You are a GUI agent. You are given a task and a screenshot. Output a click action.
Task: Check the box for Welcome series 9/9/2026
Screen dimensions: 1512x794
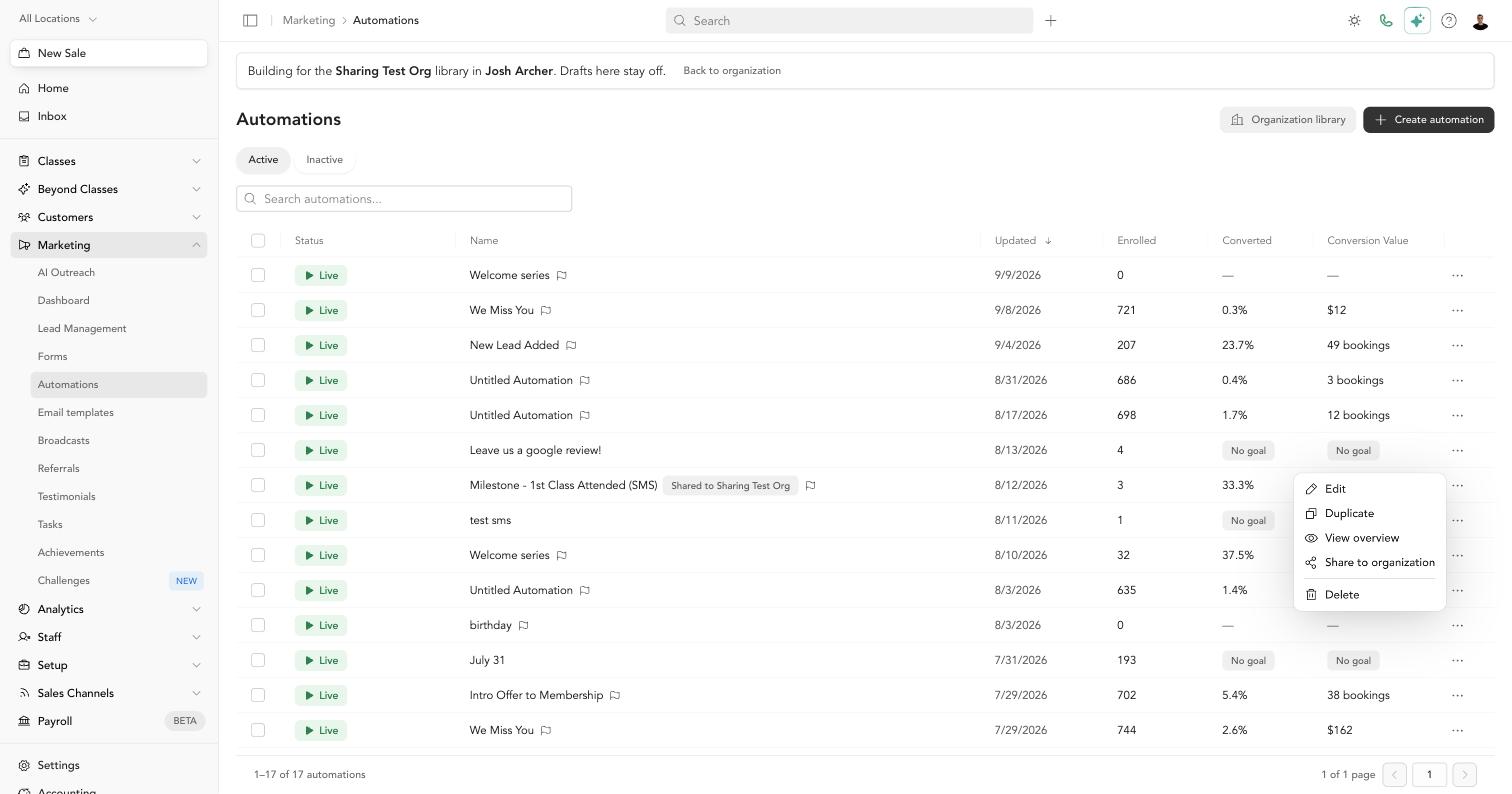pos(258,275)
